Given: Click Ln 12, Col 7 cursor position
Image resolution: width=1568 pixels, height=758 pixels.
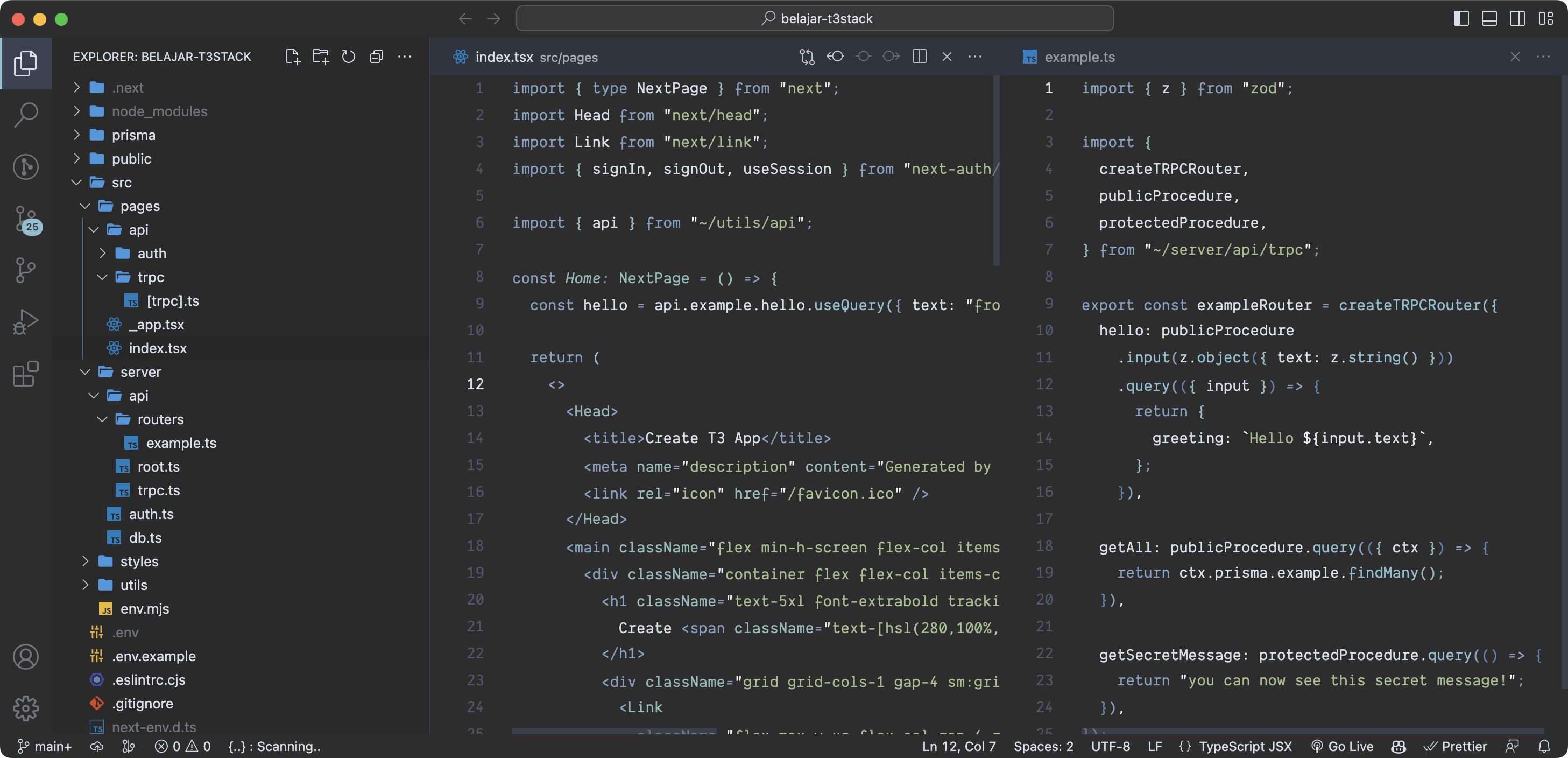Looking at the screenshot, I should point(959,746).
